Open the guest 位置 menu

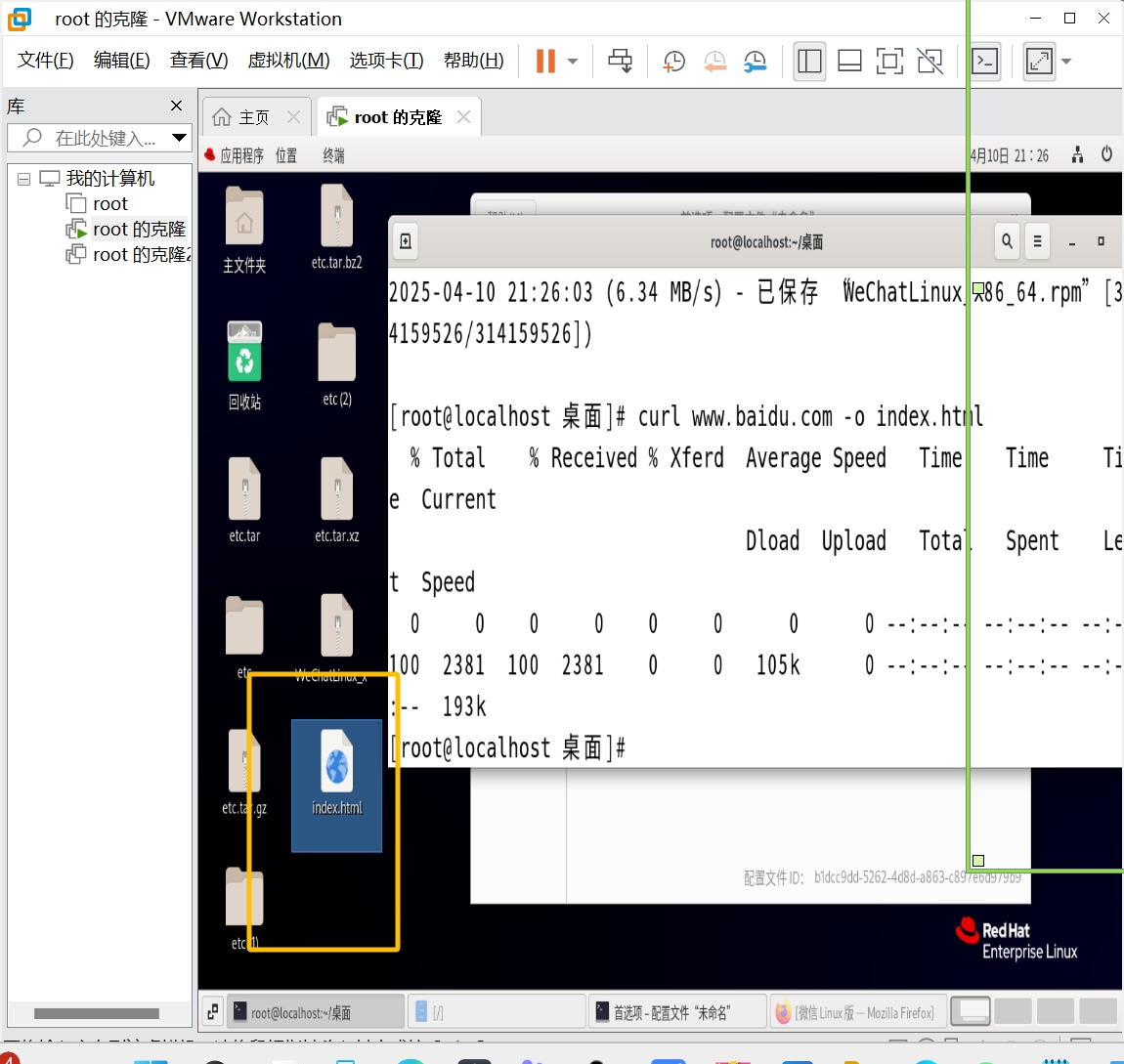286,155
